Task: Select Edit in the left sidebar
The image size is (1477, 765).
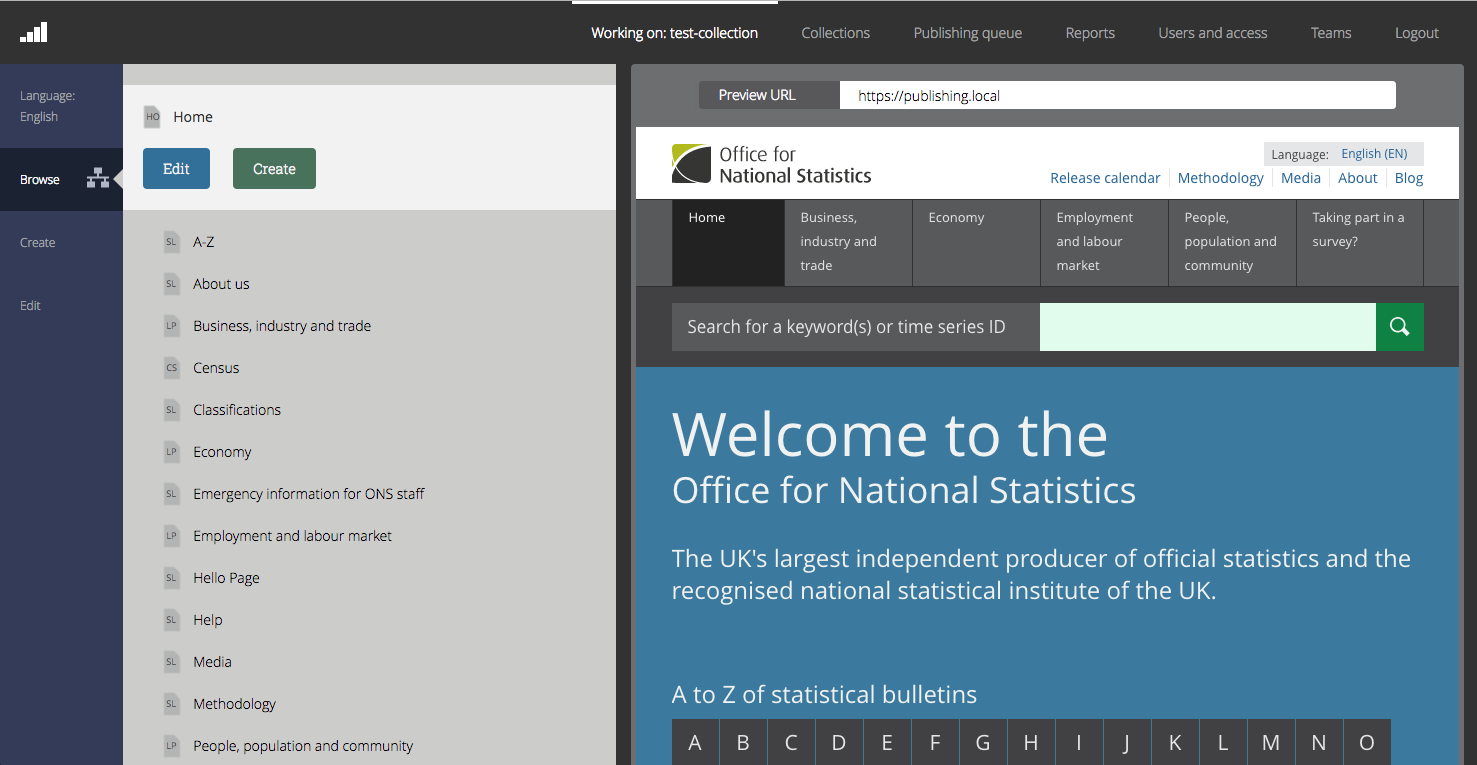Action: (61, 306)
